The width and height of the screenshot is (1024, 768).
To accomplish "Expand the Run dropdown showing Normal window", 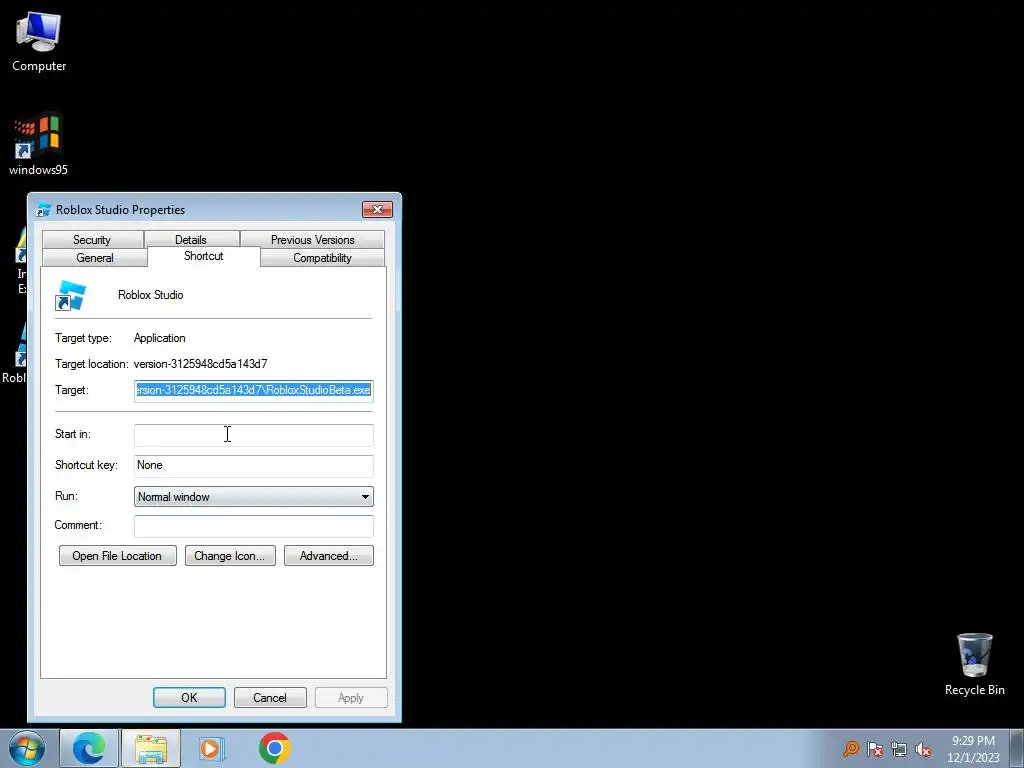I will pyautogui.click(x=254, y=497).
